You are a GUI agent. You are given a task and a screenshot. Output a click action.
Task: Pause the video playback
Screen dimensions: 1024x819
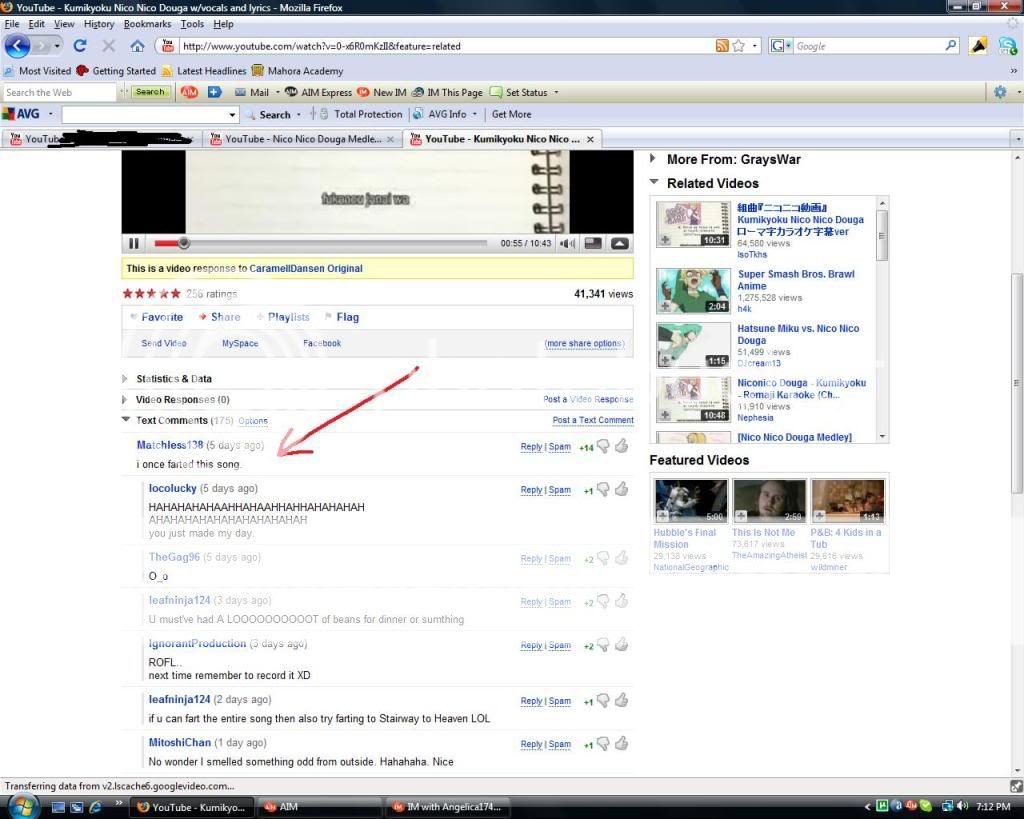(134, 243)
